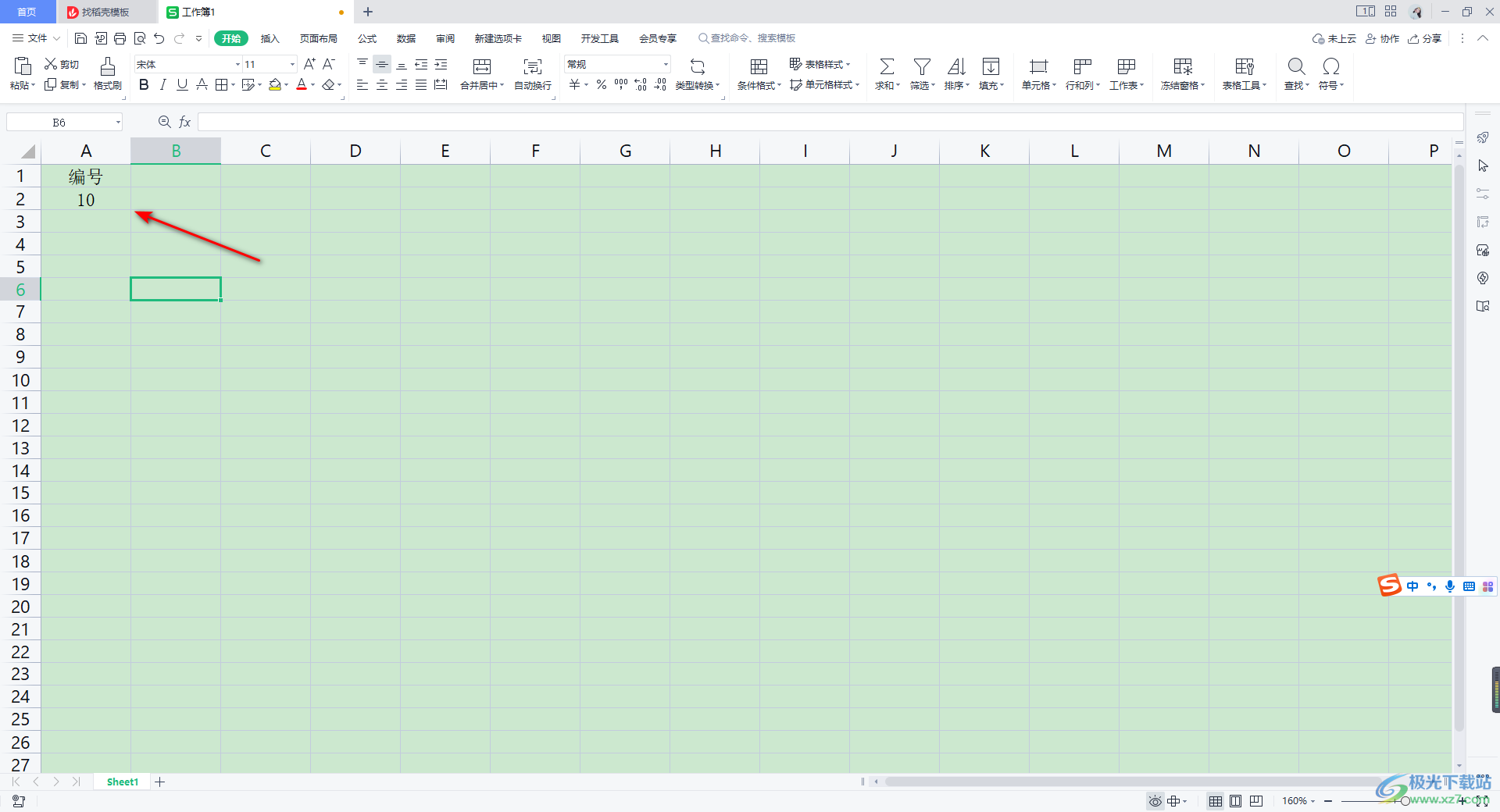This screenshot has height=812, width=1500.
Task: Click the Type Conversion (类型转换) icon
Action: [698, 66]
